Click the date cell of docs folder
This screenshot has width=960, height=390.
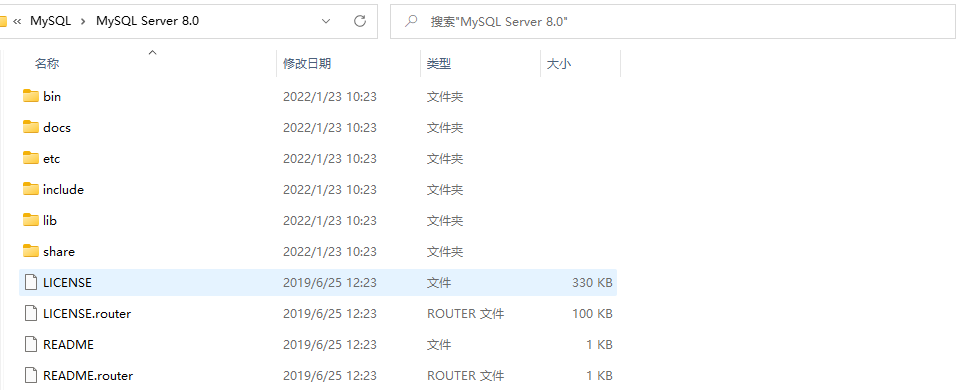(x=329, y=128)
